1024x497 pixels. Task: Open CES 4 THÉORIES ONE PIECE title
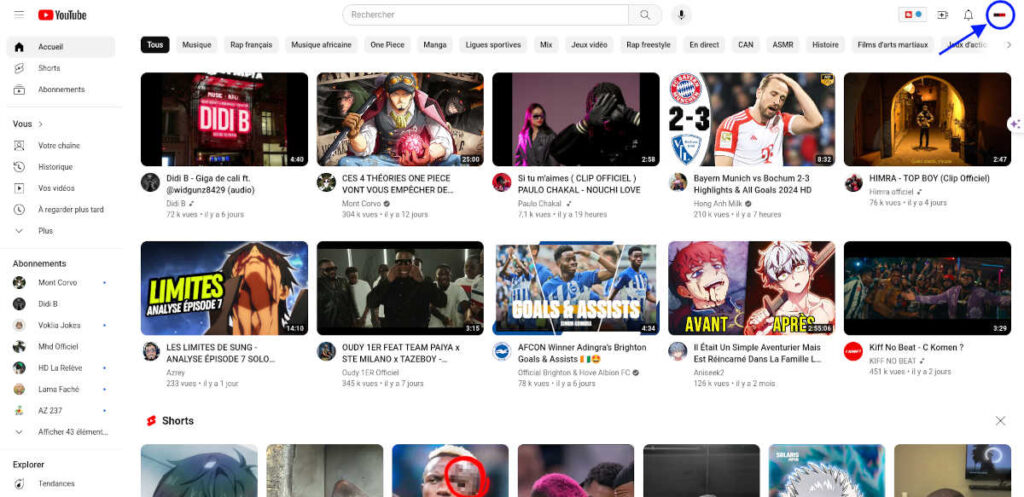(398, 184)
